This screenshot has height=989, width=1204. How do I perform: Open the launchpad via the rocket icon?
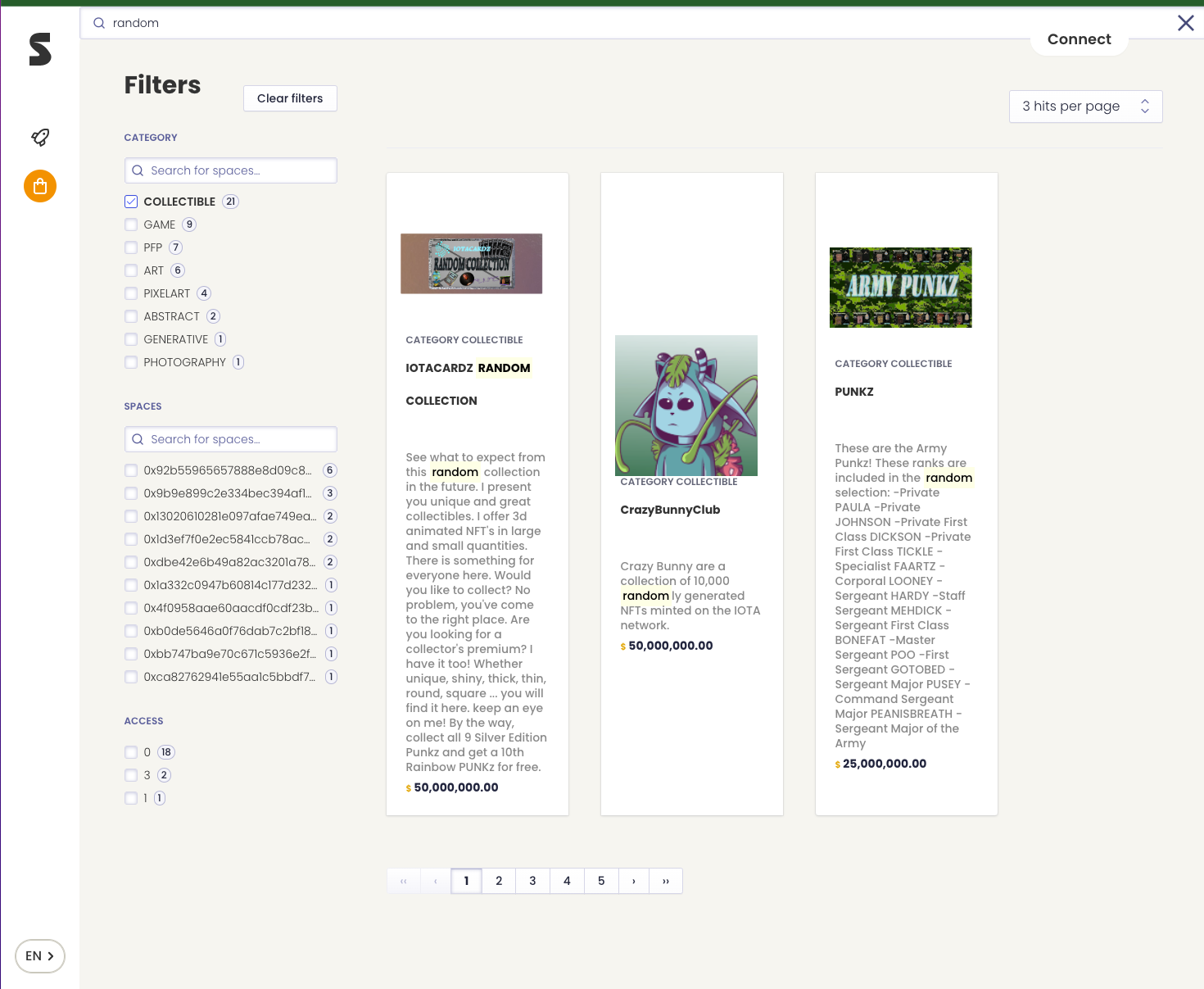tap(39, 137)
